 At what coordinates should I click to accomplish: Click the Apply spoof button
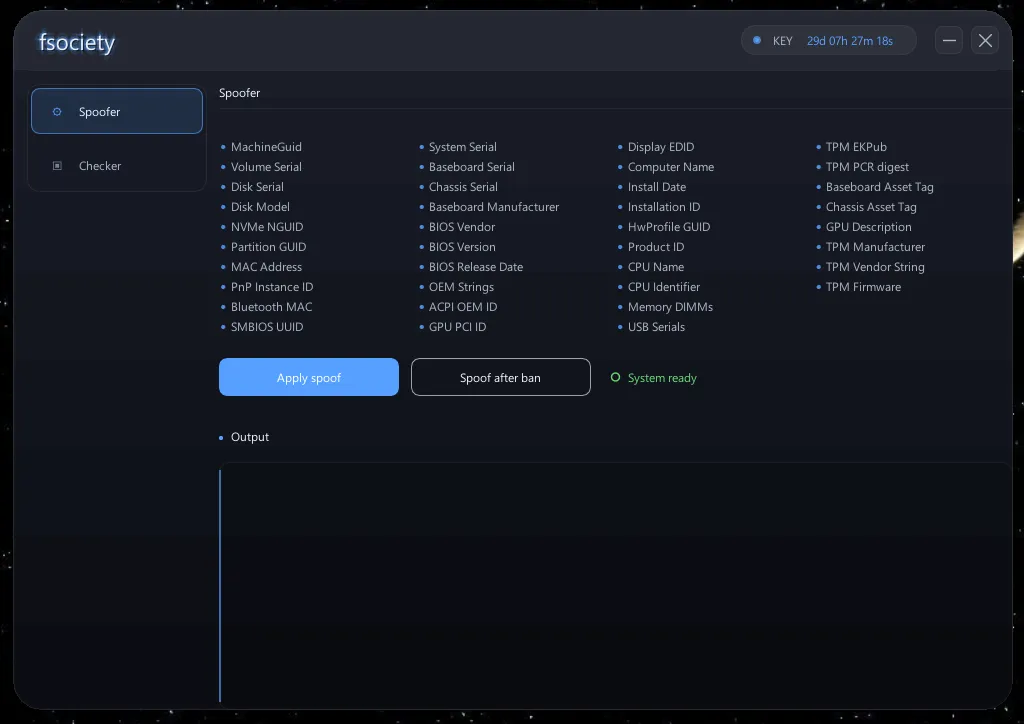point(309,377)
